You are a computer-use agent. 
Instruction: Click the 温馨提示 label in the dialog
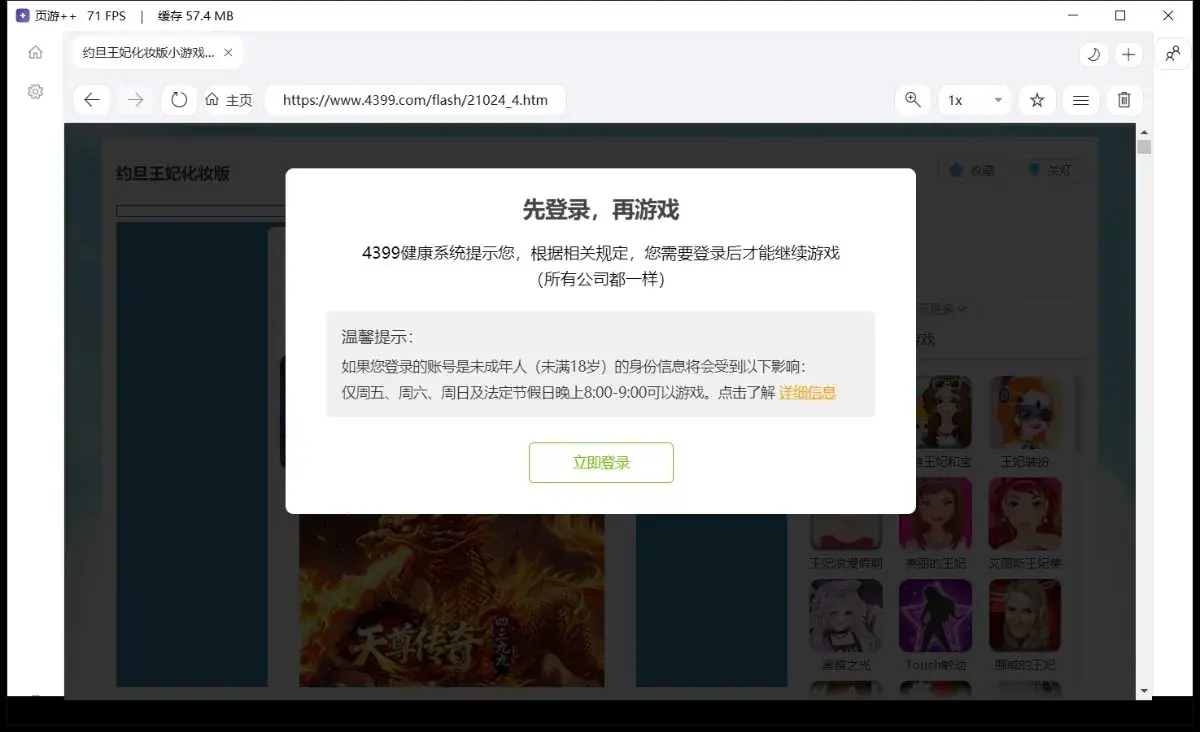point(377,337)
